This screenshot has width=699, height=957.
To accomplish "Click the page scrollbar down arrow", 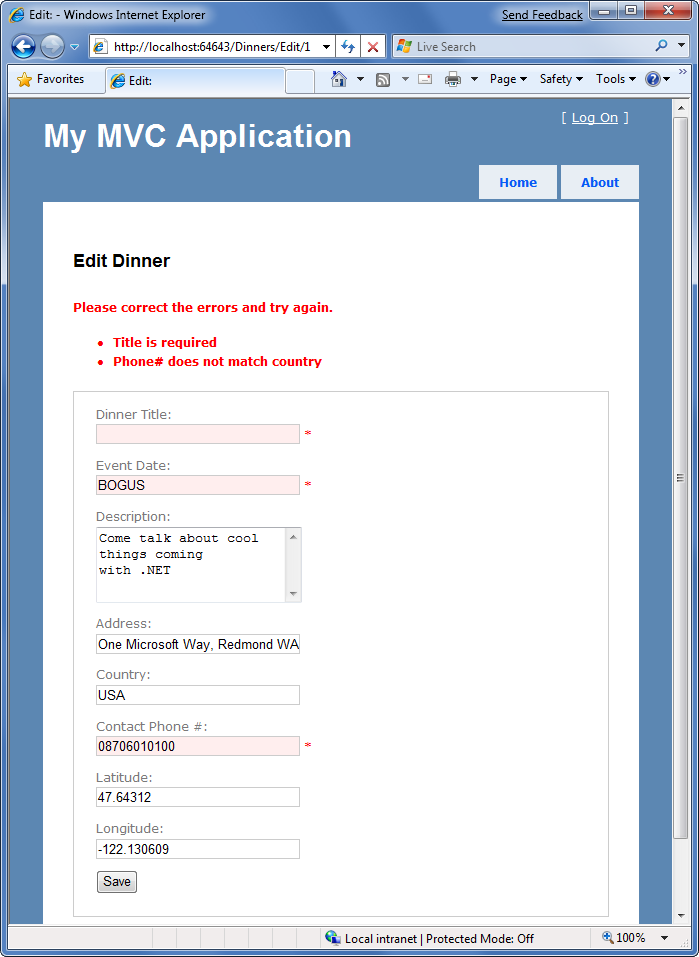I will pyautogui.click(x=680, y=915).
